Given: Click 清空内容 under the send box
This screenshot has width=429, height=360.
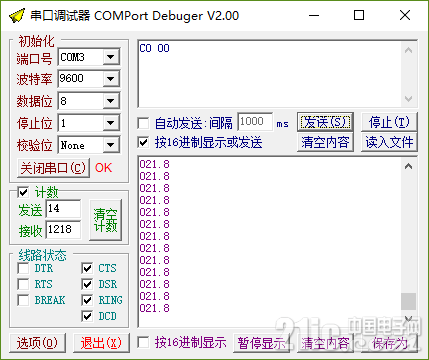Looking at the screenshot, I should (x=325, y=142).
